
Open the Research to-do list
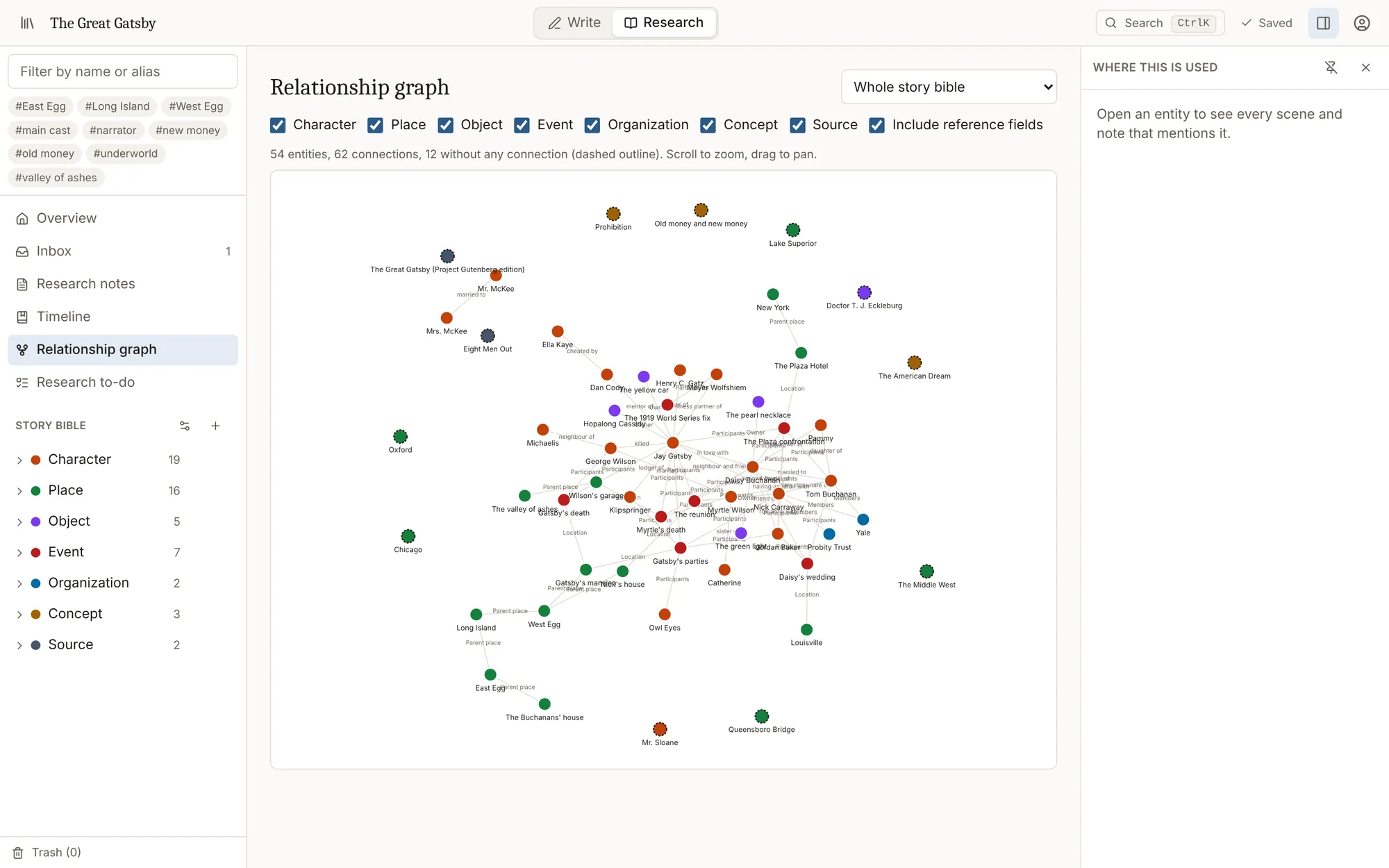click(x=123, y=383)
